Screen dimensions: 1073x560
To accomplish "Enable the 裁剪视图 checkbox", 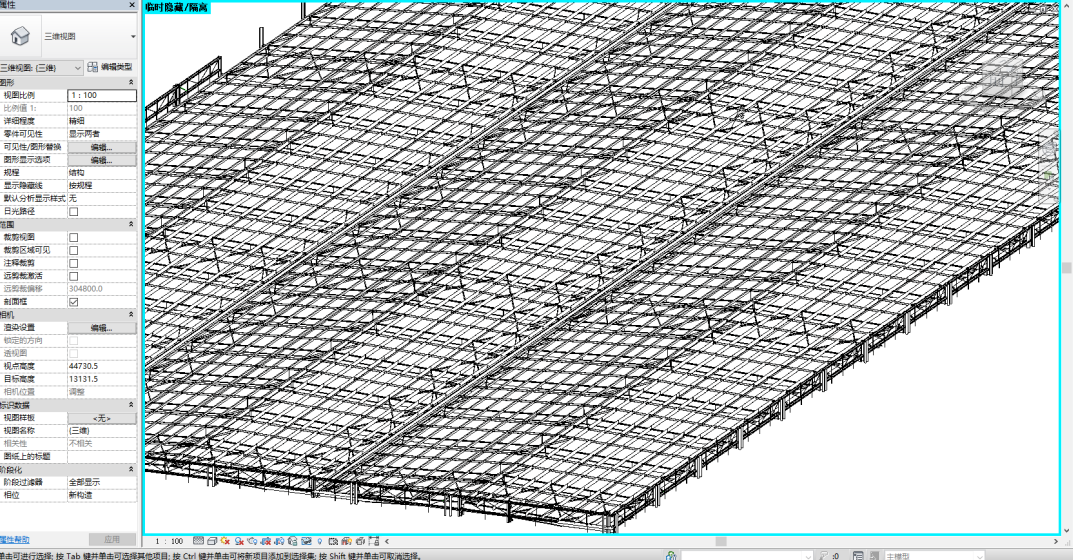I will pyautogui.click(x=73, y=237).
